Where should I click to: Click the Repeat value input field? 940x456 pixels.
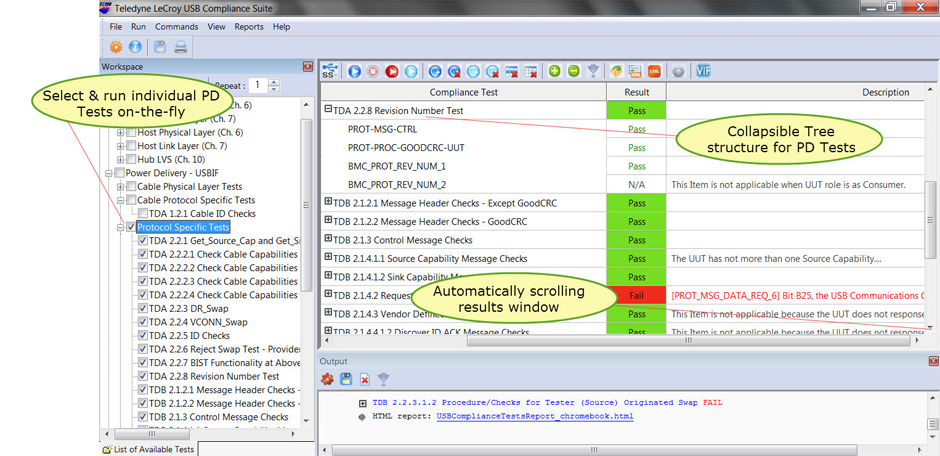[x=259, y=85]
